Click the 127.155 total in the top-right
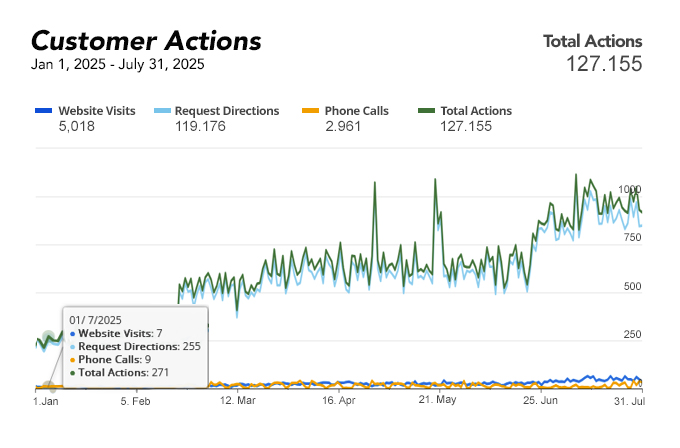The height and width of the screenshot is (448, 680). pos(603,64)
